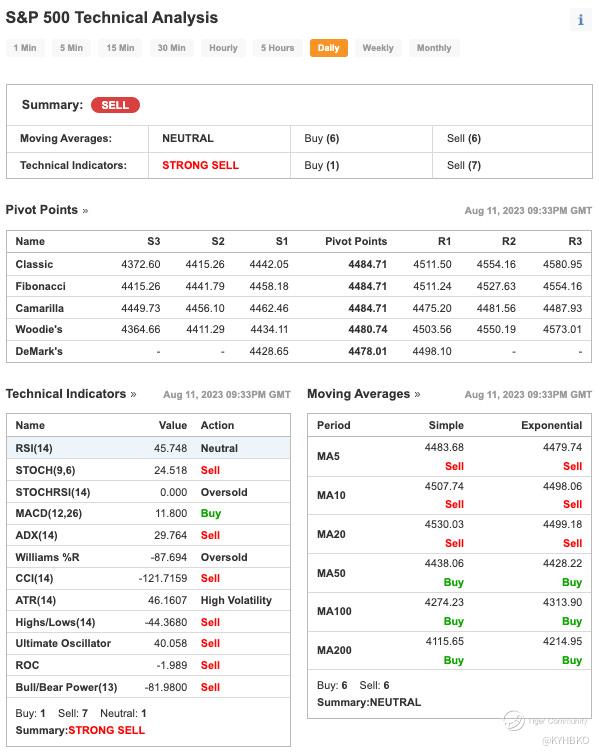Open the Pivot Points section link

47,210
